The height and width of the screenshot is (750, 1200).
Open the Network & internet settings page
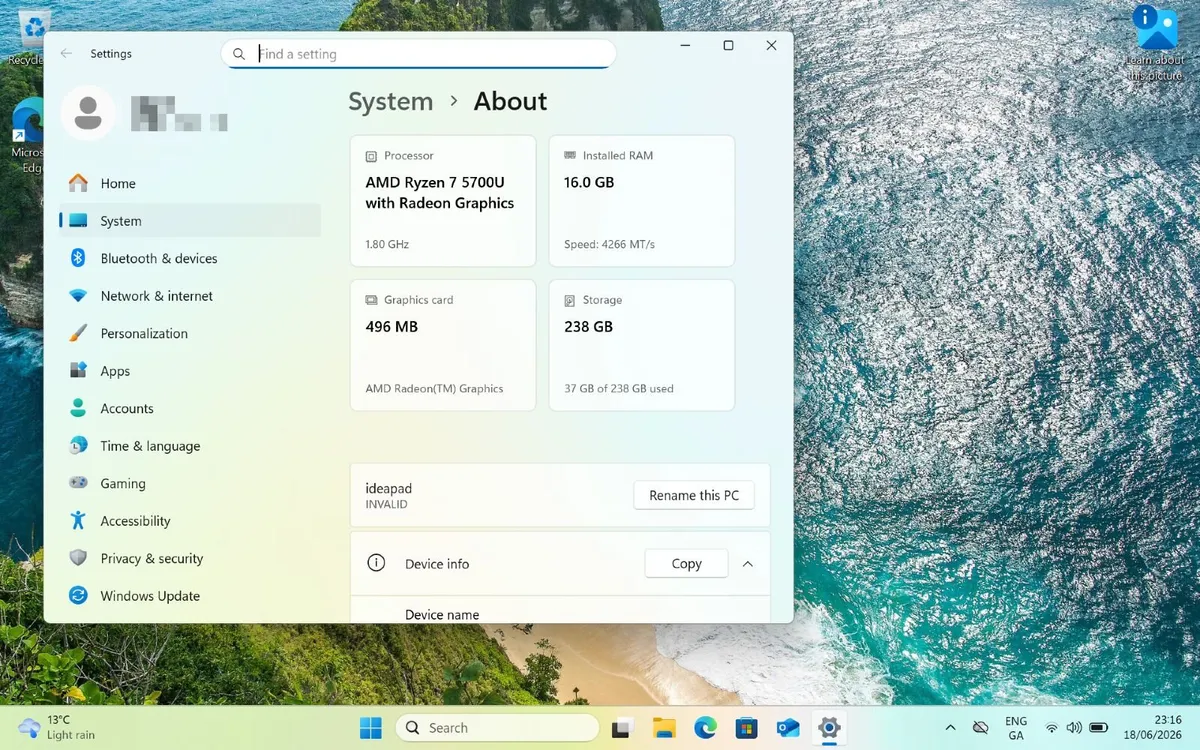click(190, 296)
